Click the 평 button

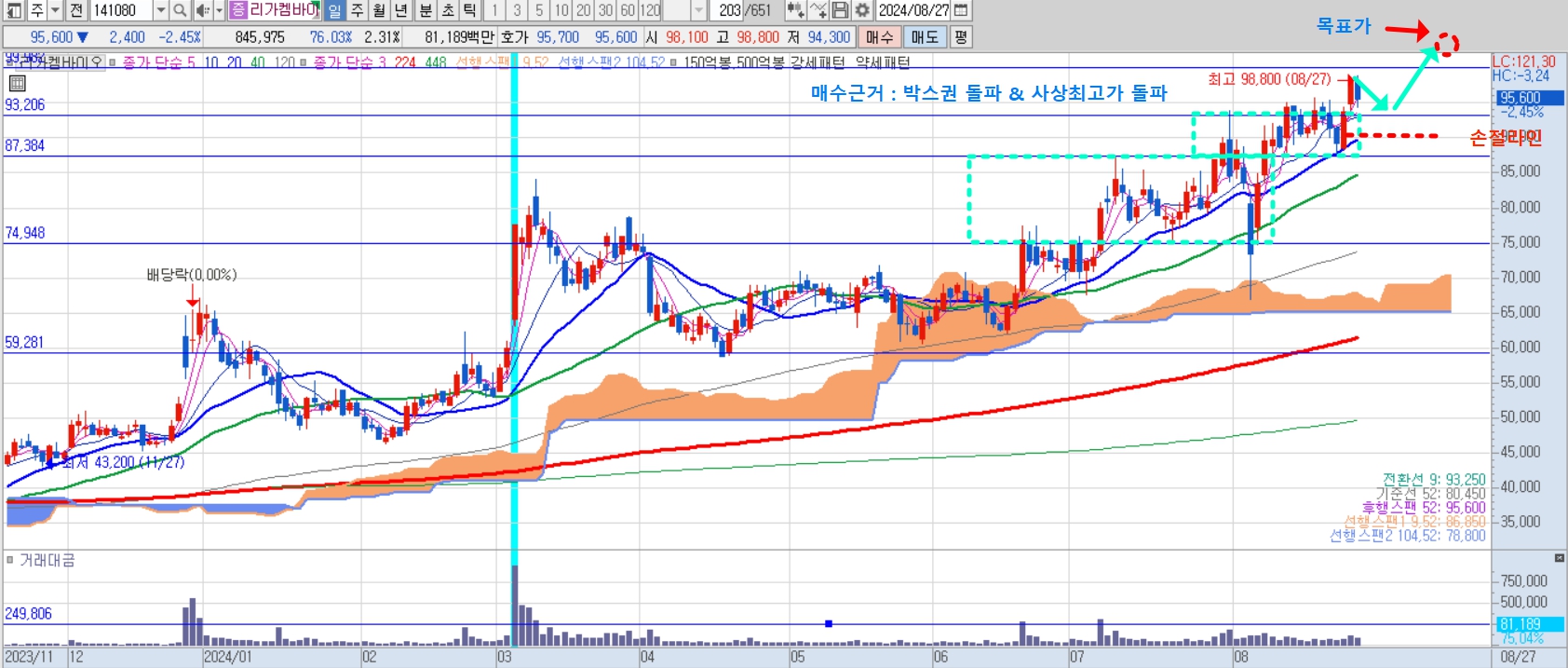tap(961, 36)
